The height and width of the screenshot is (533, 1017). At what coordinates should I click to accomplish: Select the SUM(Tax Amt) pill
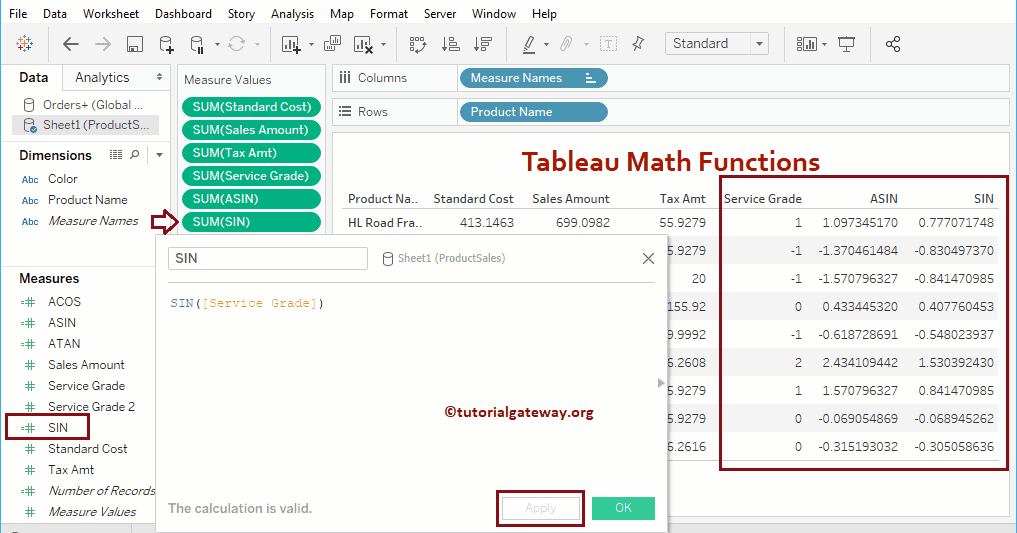(252, 152)
